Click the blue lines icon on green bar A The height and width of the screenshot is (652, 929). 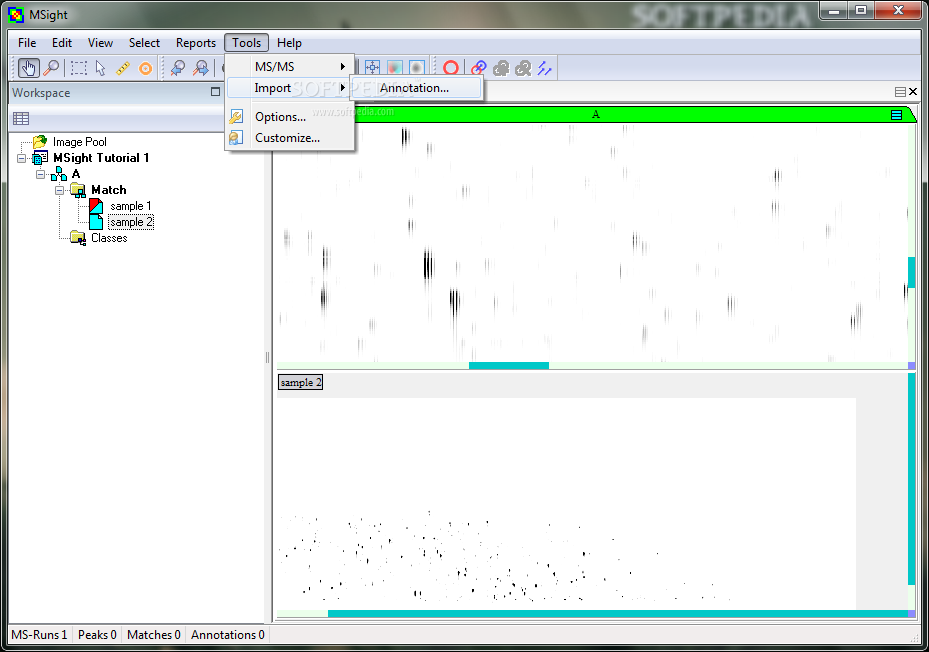click(x=896, y=115)
